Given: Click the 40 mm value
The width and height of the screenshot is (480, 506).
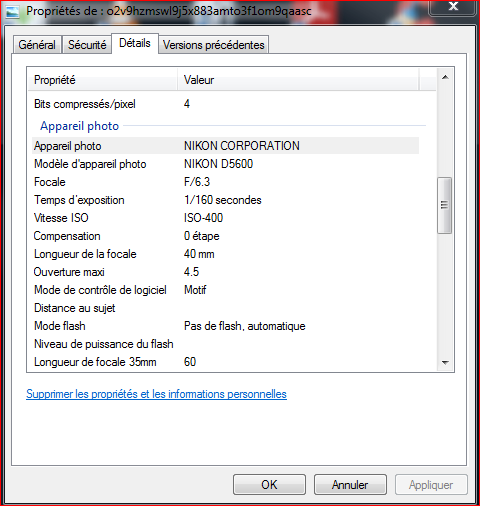Looking at the screenshot, I should coord(199,254).
